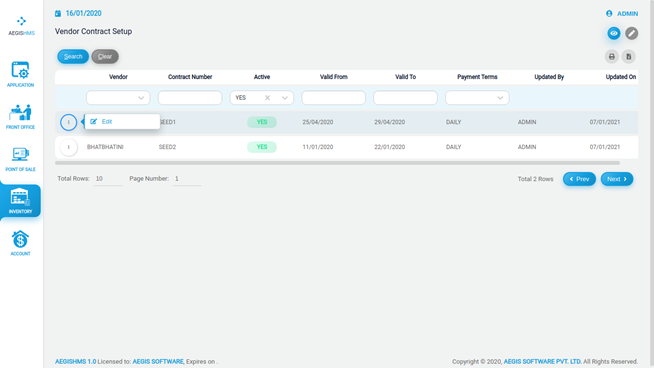
Task: Open the Application module in sidebar
Action: click(x=20, y=74)
